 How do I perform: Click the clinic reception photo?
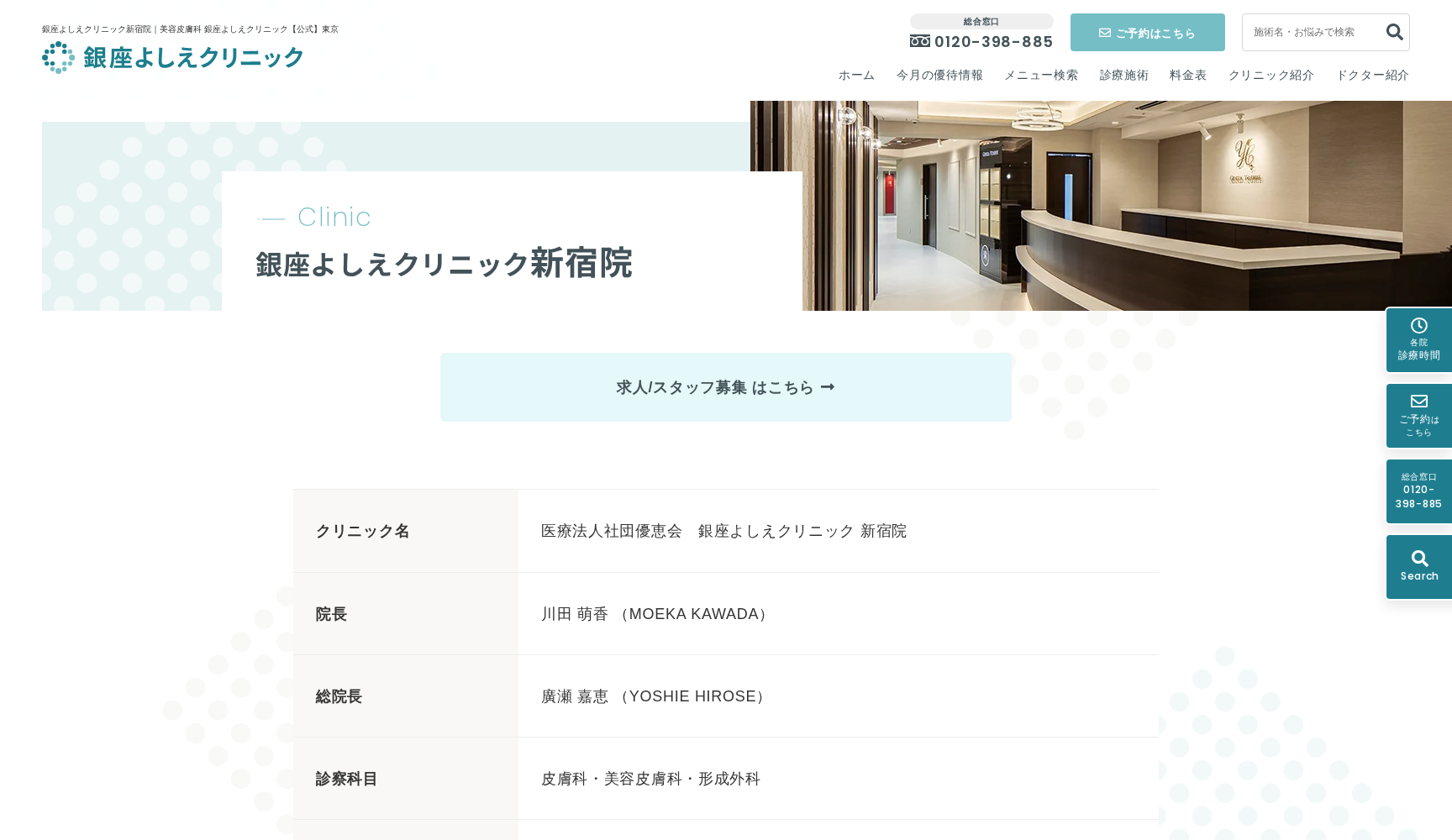(x=1092, y=206)
